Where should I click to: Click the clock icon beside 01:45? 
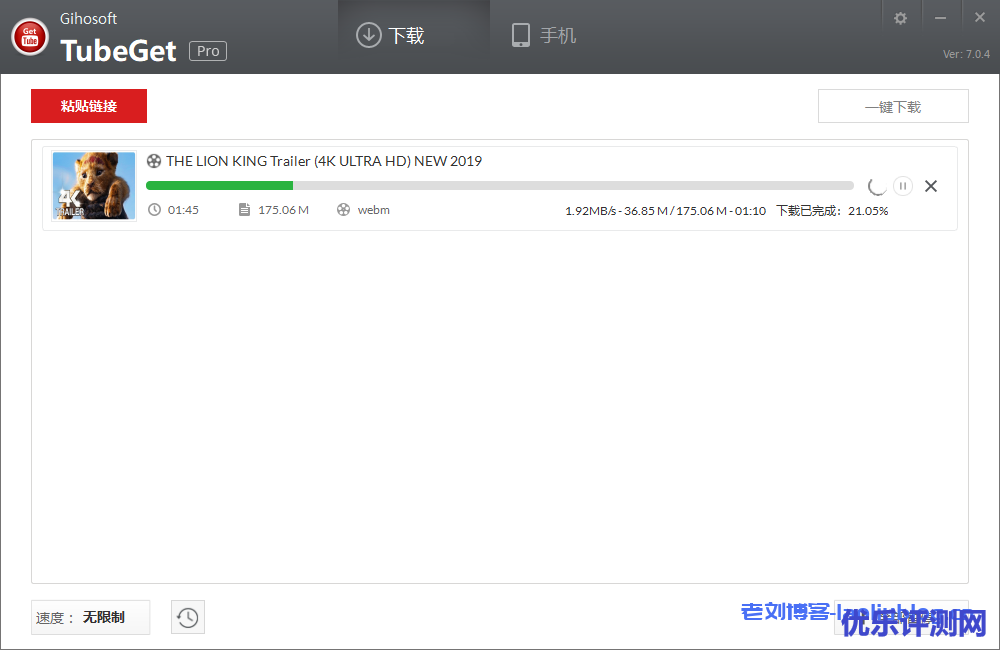154,209
